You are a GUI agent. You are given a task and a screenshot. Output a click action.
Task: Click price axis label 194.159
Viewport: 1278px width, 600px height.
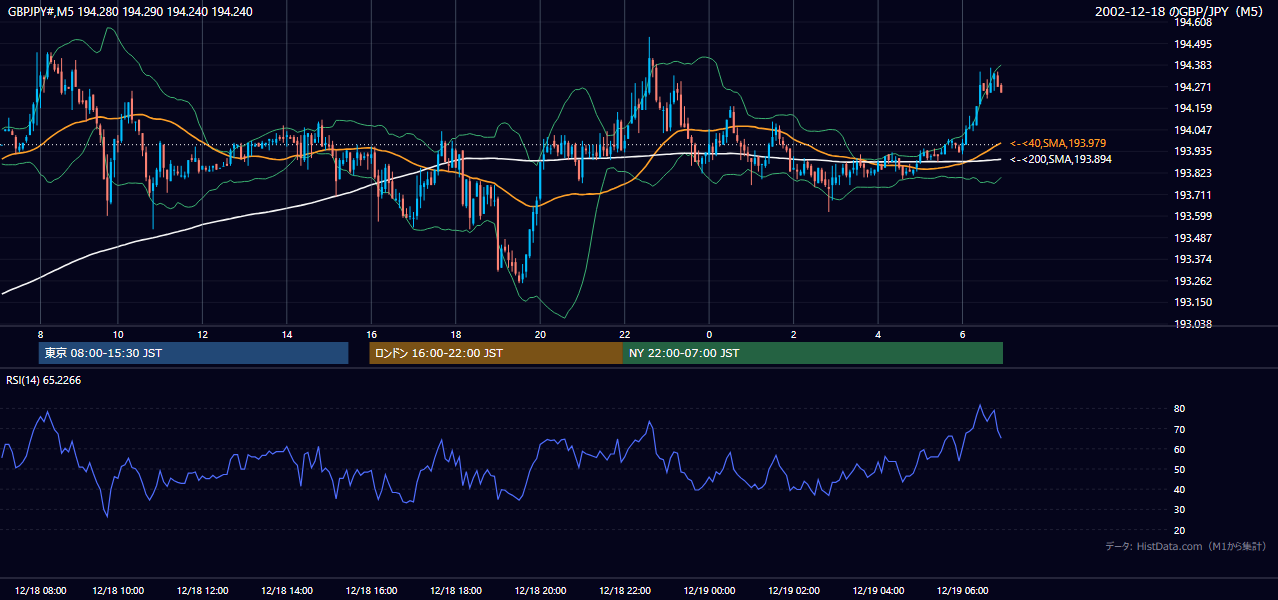(1193, 108)
